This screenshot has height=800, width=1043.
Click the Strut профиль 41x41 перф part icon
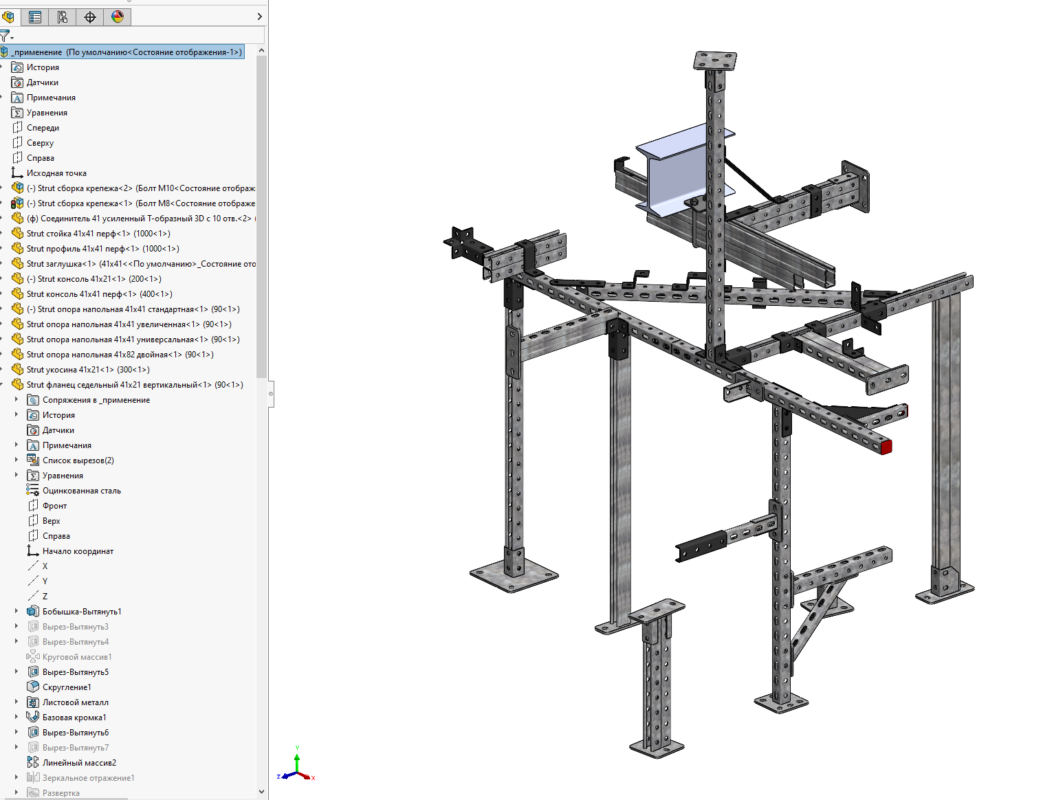[18, 249]
